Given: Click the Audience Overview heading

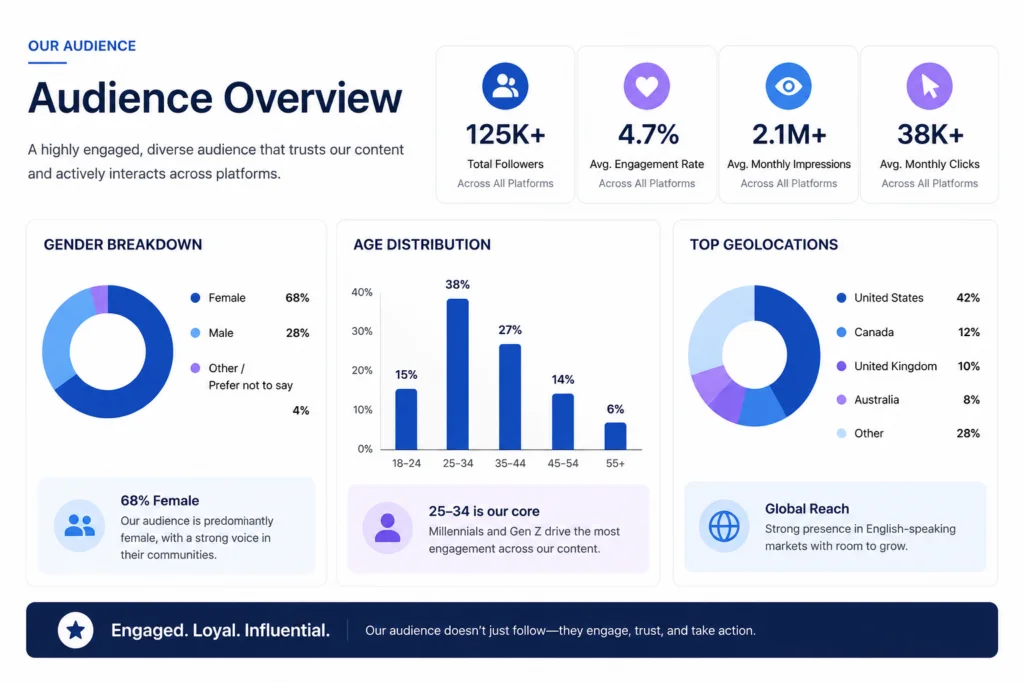Looking at the screenshot, I should [215, 98].
